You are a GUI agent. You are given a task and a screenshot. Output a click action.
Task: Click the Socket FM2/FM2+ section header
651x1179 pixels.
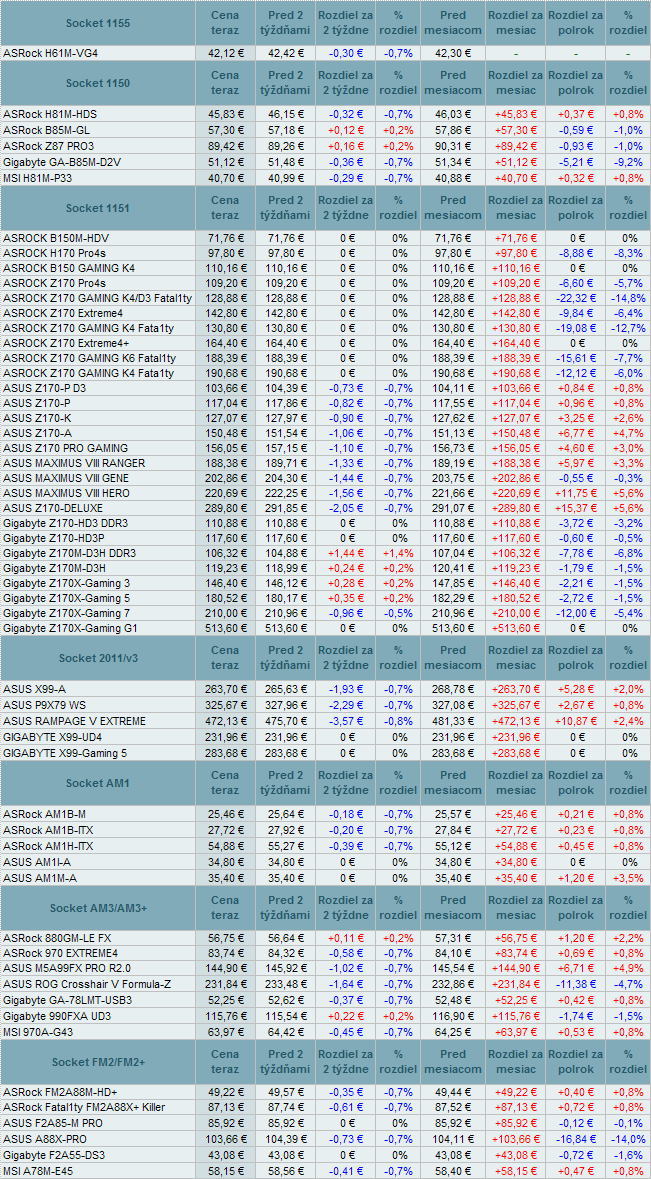(x=98, y=1062)
